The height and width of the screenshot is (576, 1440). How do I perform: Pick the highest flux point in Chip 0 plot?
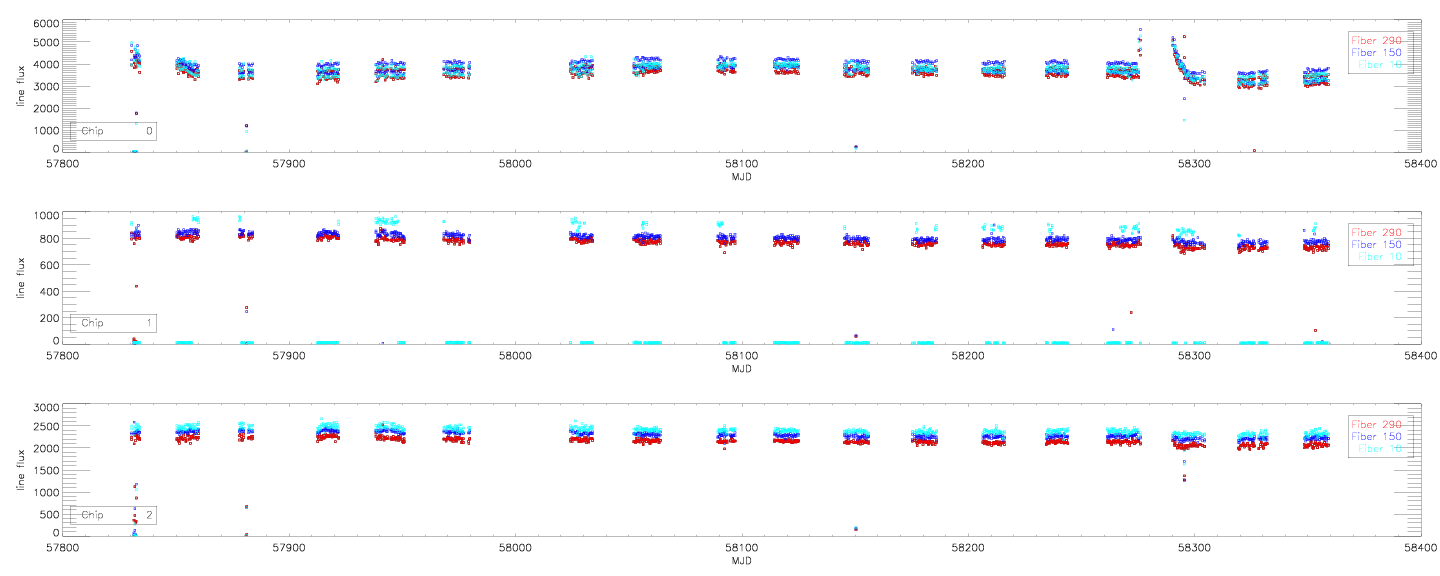click(x=1140, y=30)
